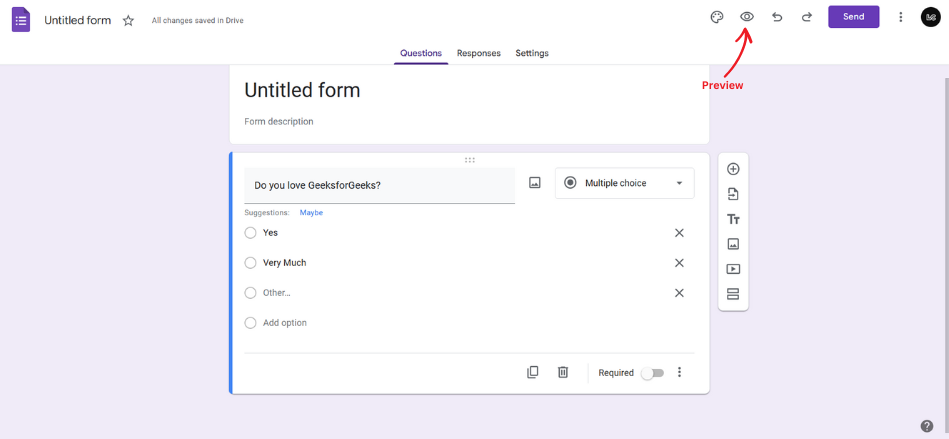Toggle the Required switch on
This screenshot has height=439, width=949.
(652, 373)
